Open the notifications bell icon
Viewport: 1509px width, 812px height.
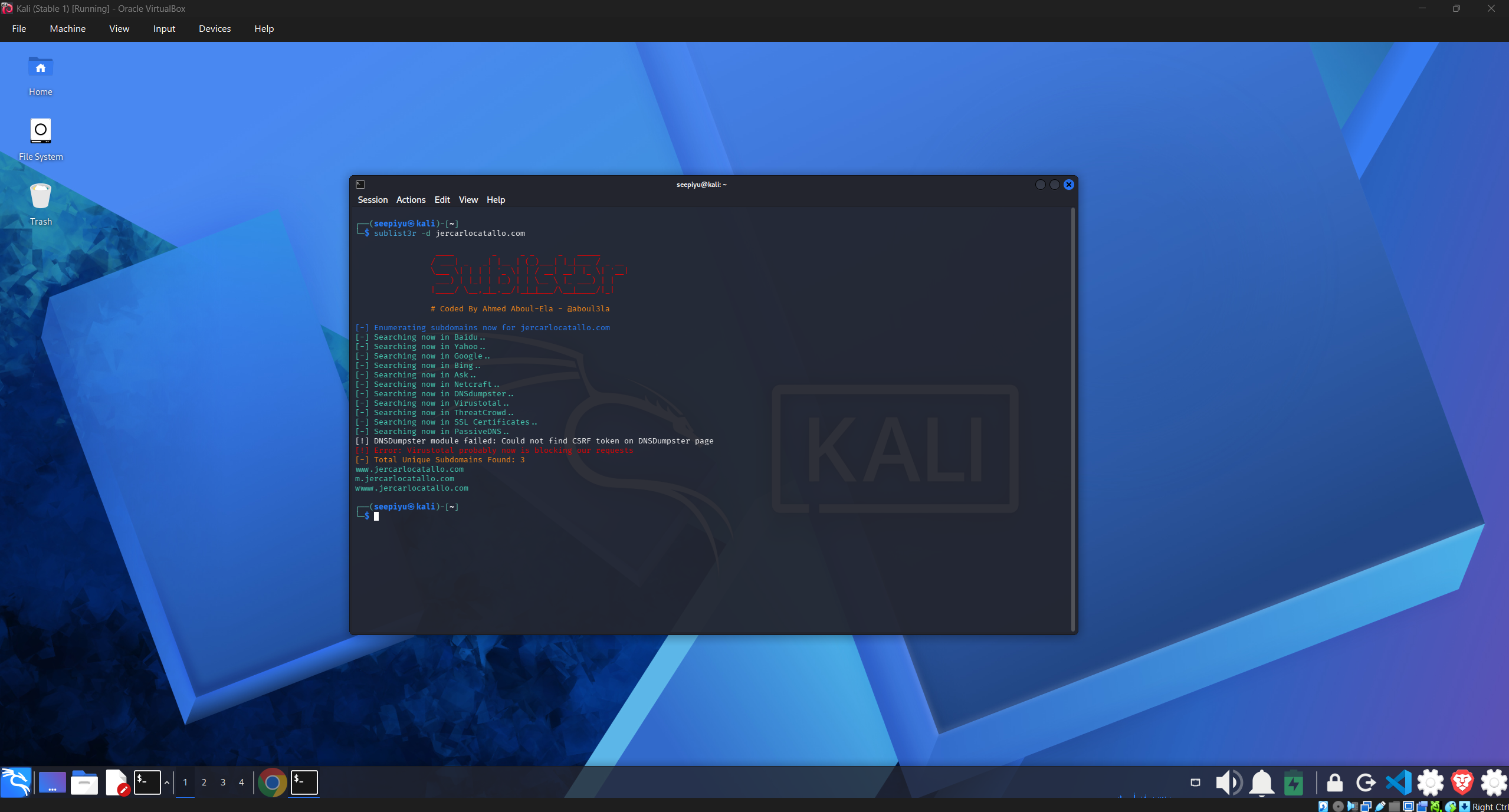coord(1261,783)
